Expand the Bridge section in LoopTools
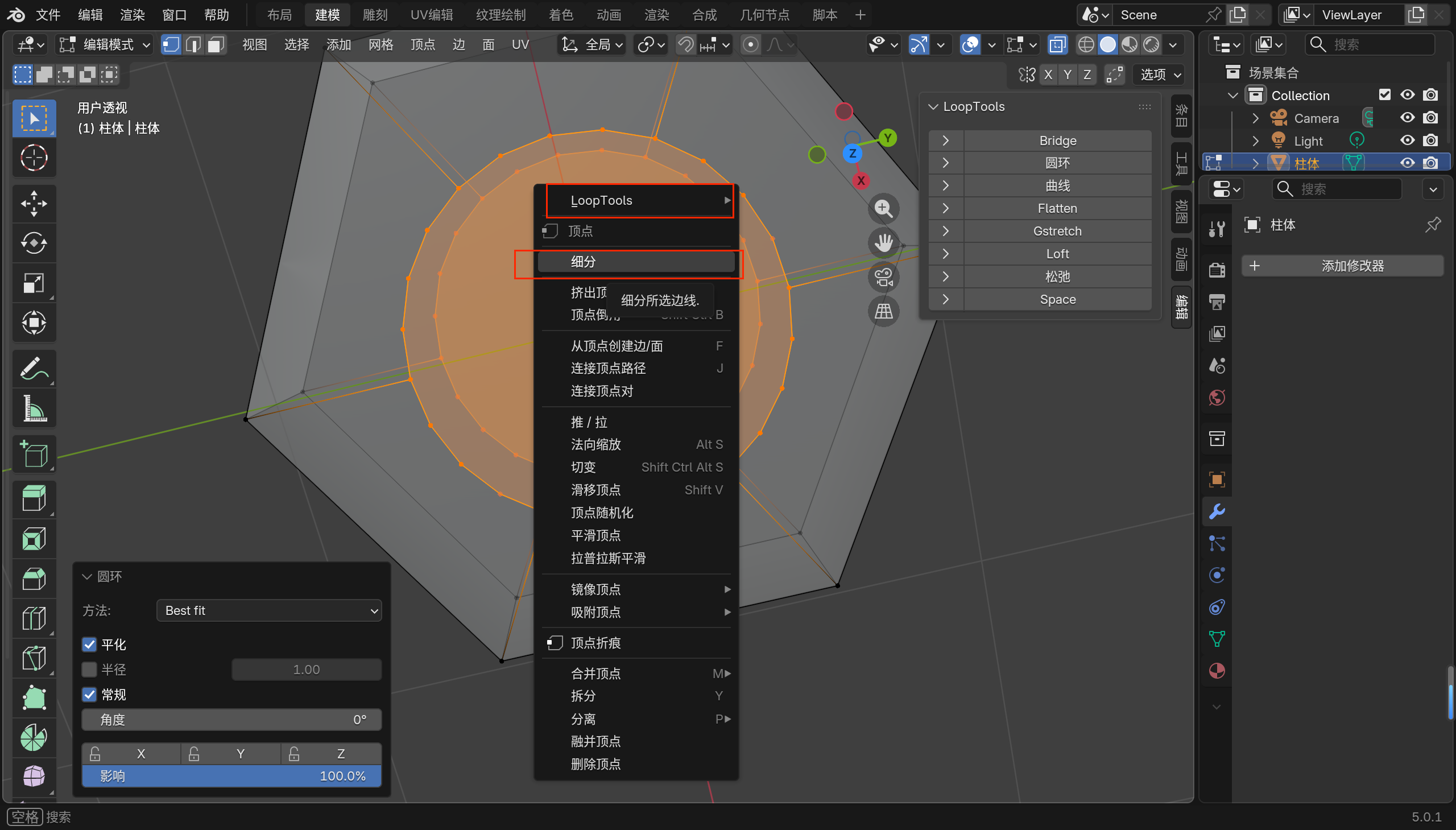 (945, 141)
